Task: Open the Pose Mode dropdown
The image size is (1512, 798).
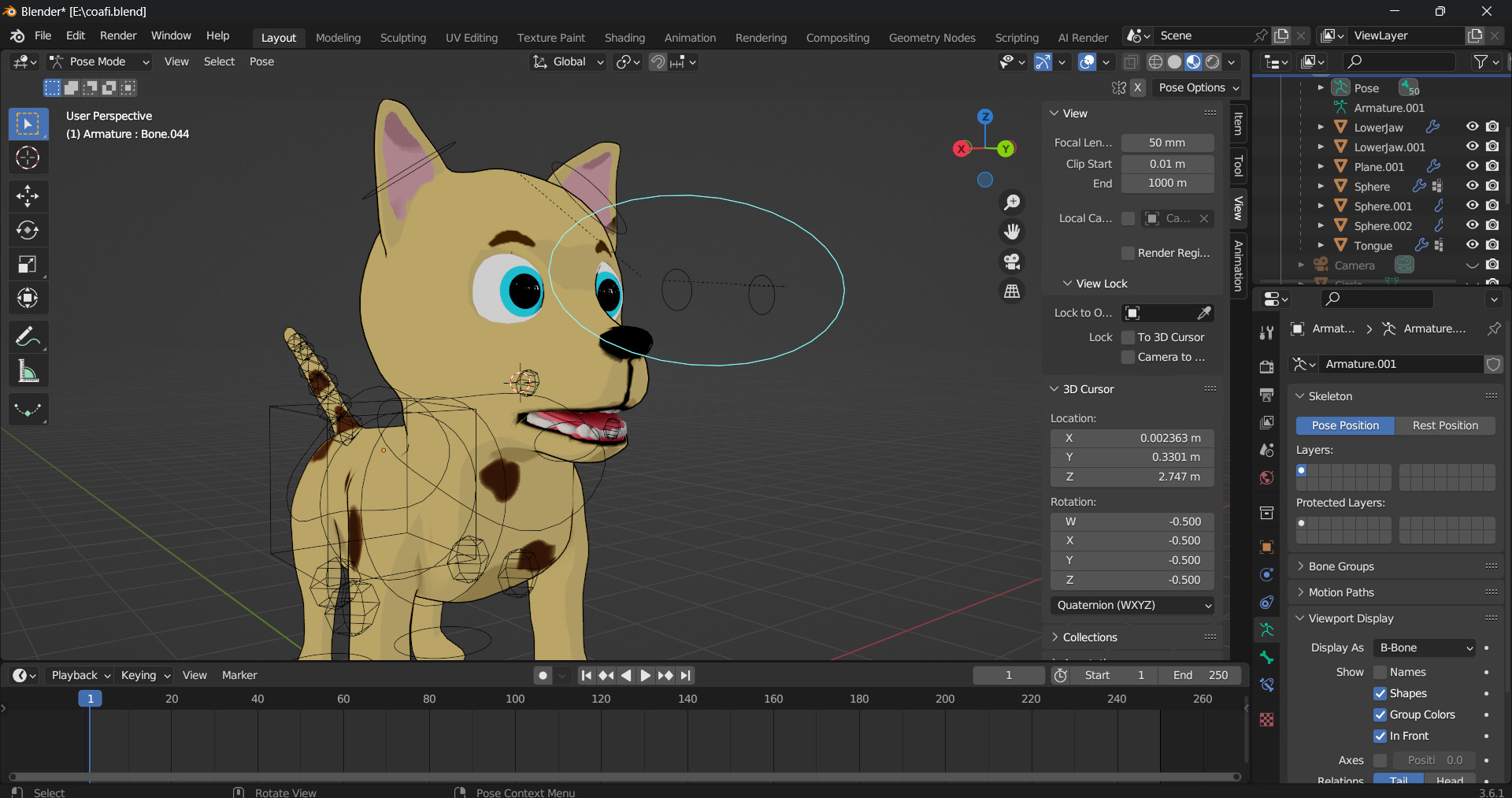Action: coord(99,61)
